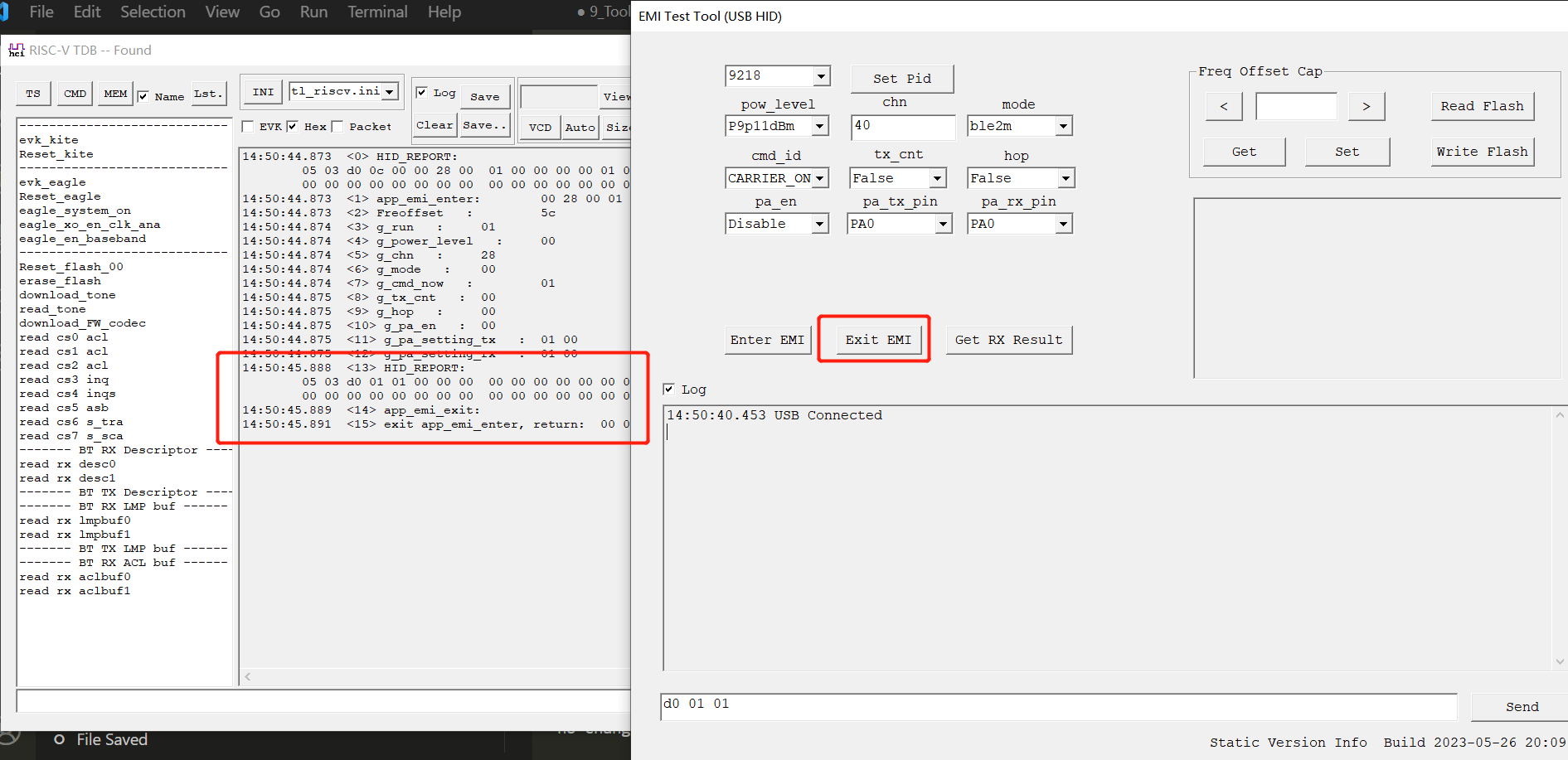Open the Terminal menu
Viewport: 1568px width, 760px height.
click(x=377, y=12)
